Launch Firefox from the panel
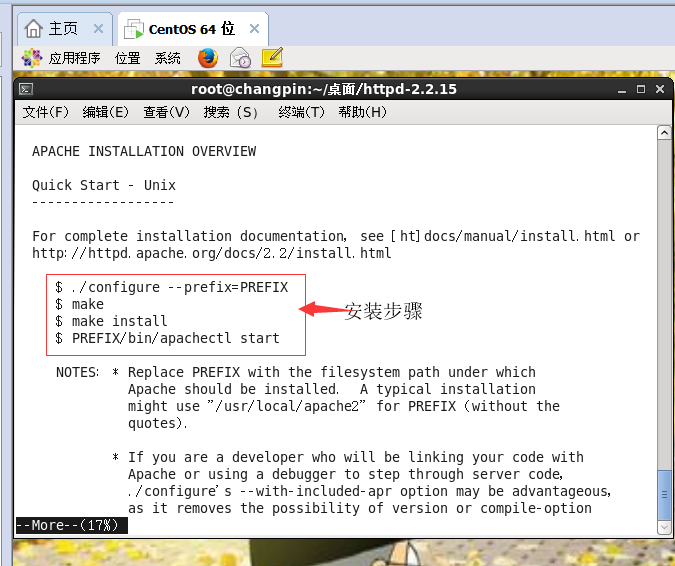Viewport: 675px width, 566px height. pos(207,58)
